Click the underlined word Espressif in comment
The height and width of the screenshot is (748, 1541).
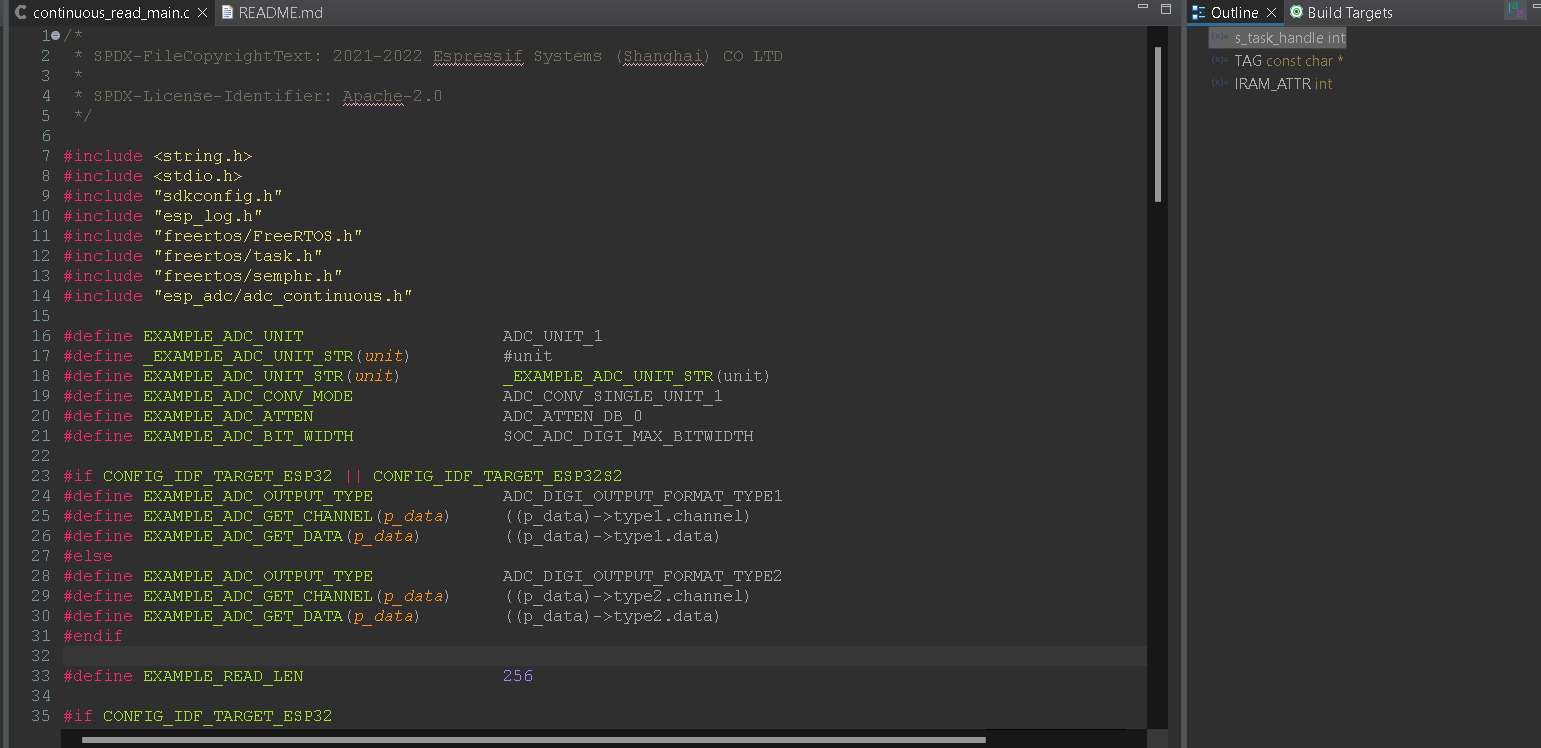pos(478,56)
